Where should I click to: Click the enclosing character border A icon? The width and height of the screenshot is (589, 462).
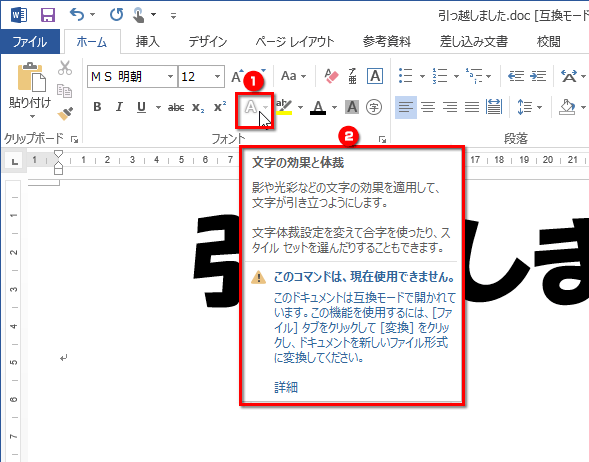tap(375, 76)
